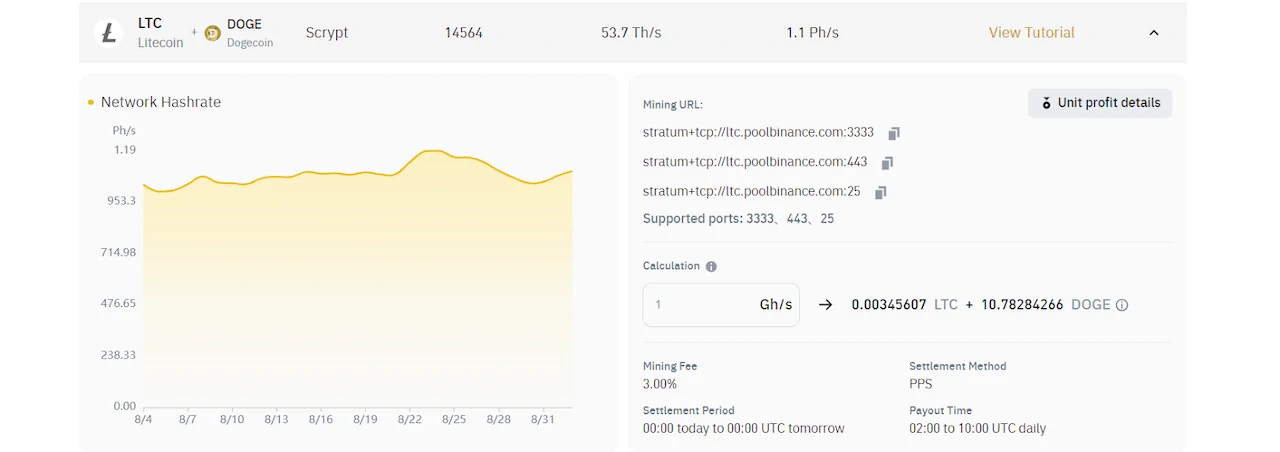Click the Scrypt algorithm label
Image resolution: width=1280 pixels, height=452 pixels.
327,33
